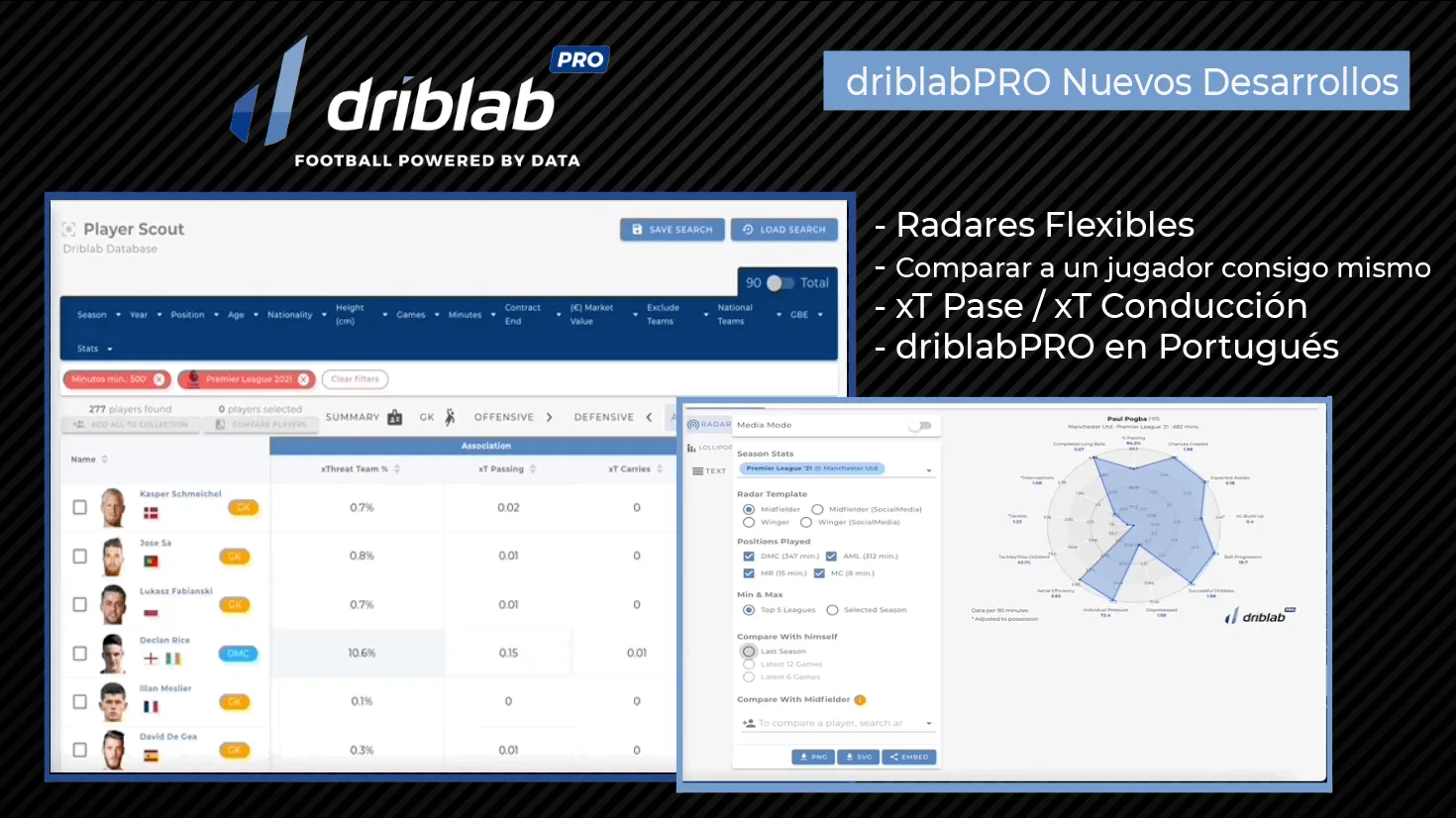Click the GK badge for Kasper Schmeichel
Image resolution: width=1456 pixels, height=818 pixels.
tap(243, 507)
